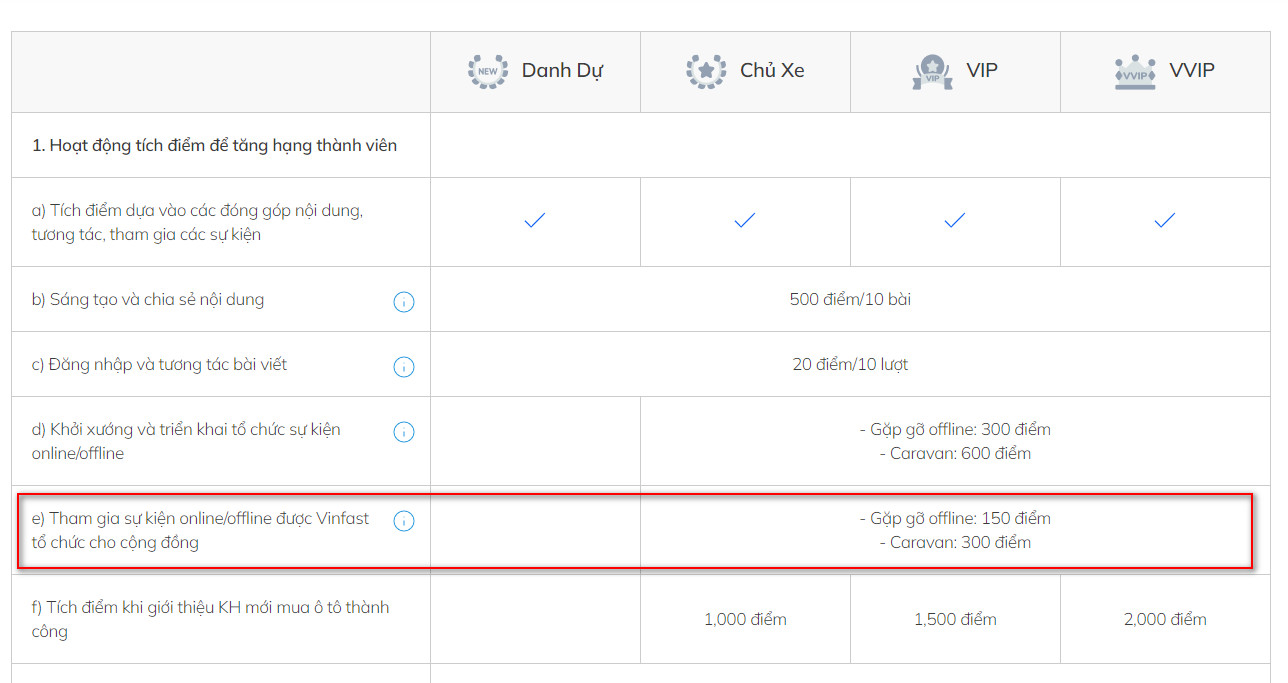Click the VVIP crown badge icon
The height and width of the screenshot is (683, 1288).
coord(1135,72)
